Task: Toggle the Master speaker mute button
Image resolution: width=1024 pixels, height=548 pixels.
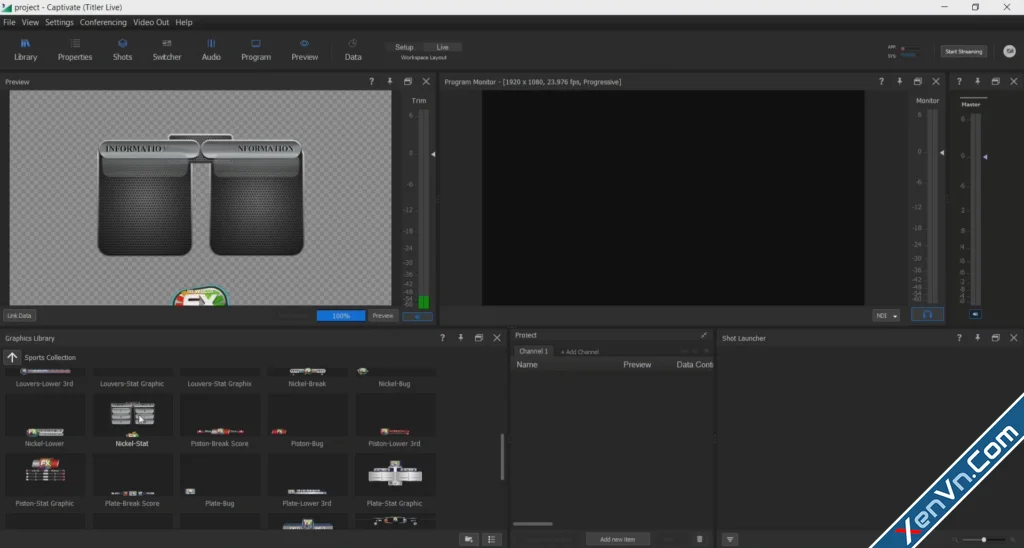Action: click(x=975, y=314)
